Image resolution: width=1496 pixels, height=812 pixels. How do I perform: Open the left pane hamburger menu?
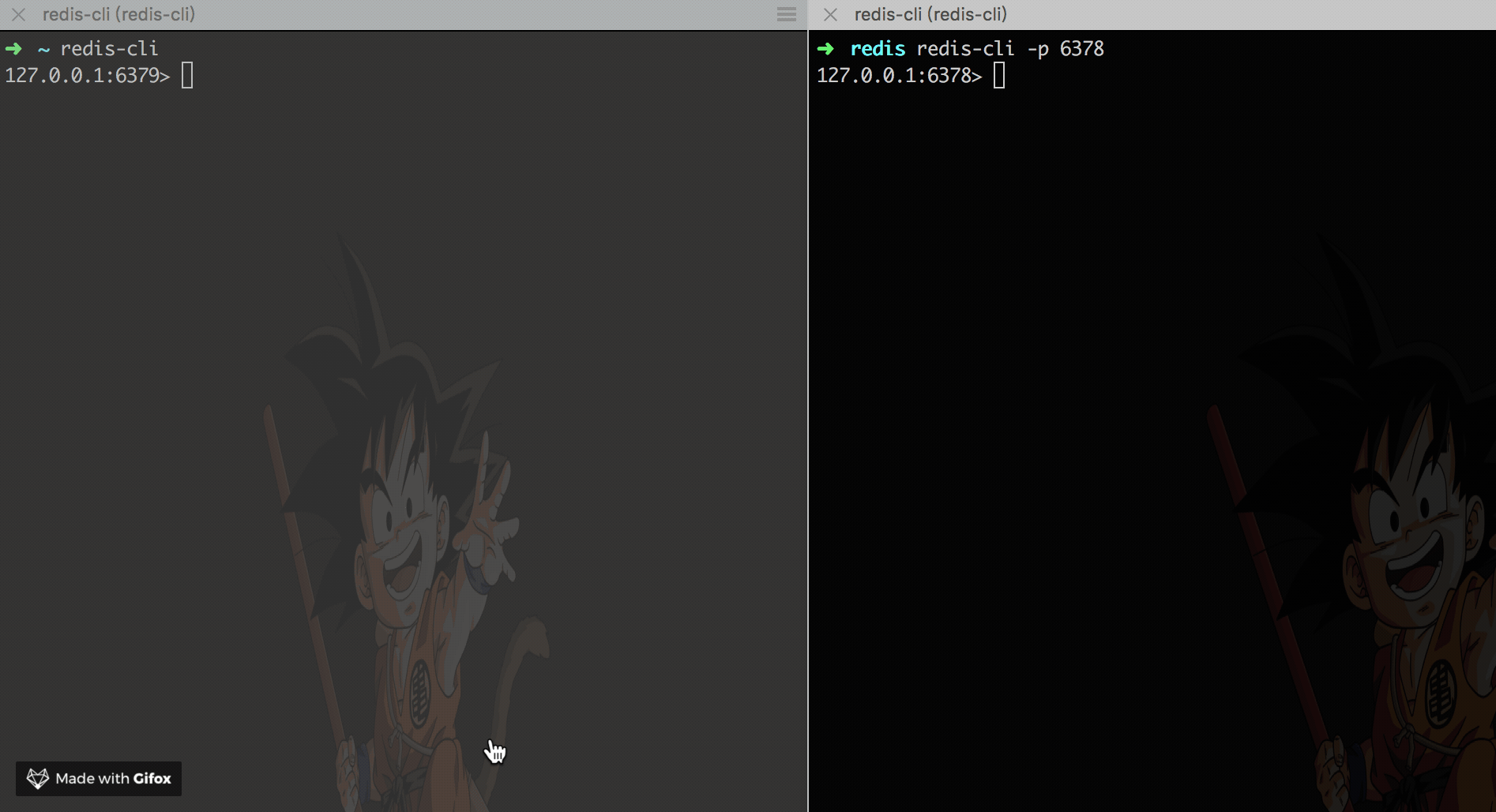coord(787,14)
